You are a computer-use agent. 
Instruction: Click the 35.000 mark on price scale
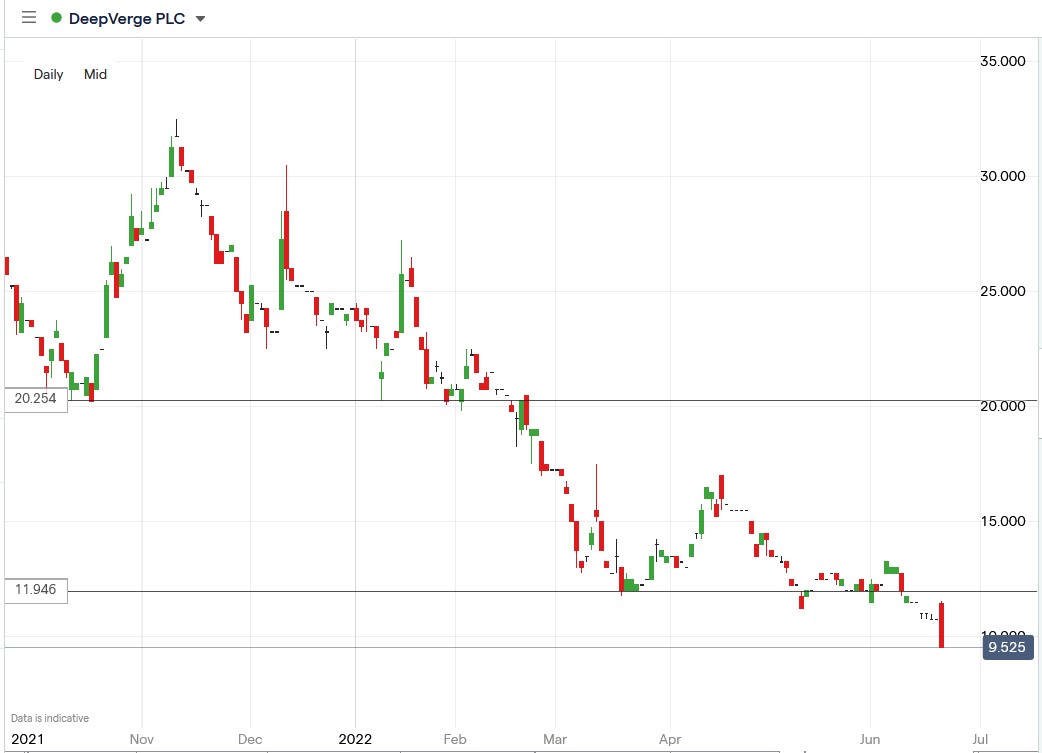(1003, 61)
